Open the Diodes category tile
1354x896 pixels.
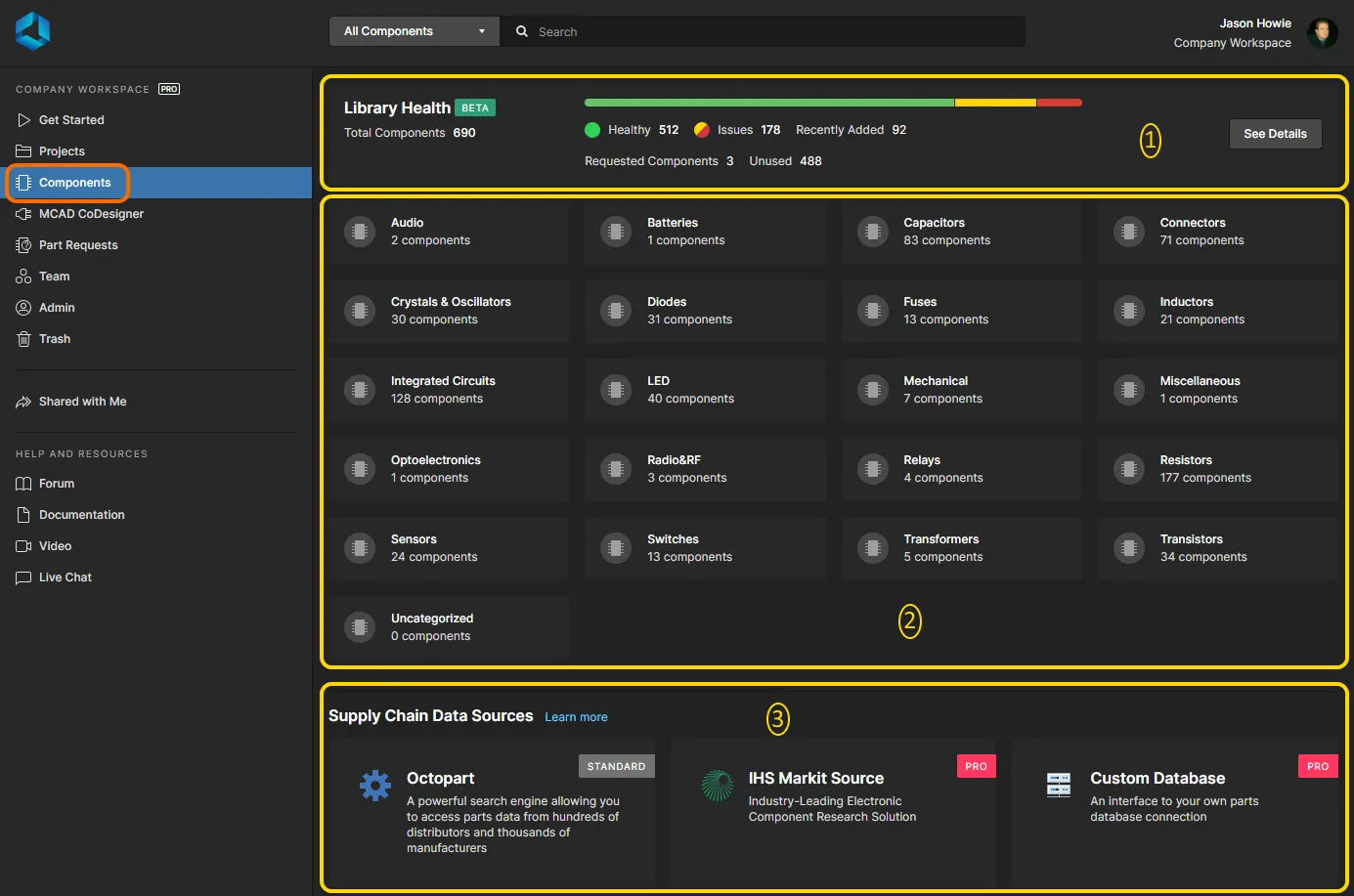[x=705, y=311]
